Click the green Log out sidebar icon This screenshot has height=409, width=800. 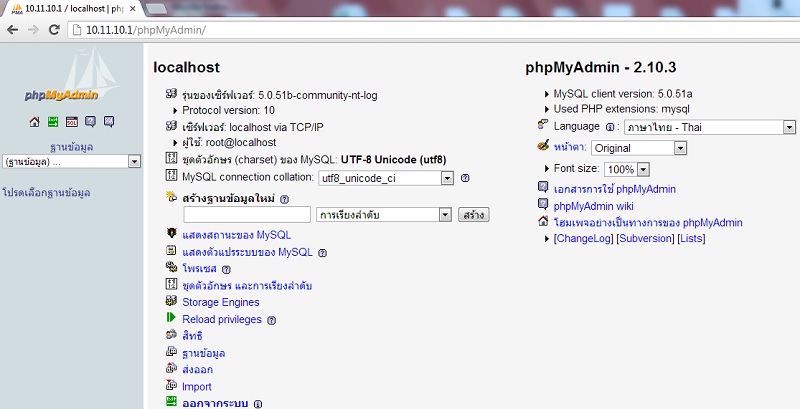pyautogui.click(x=53, y=122)
